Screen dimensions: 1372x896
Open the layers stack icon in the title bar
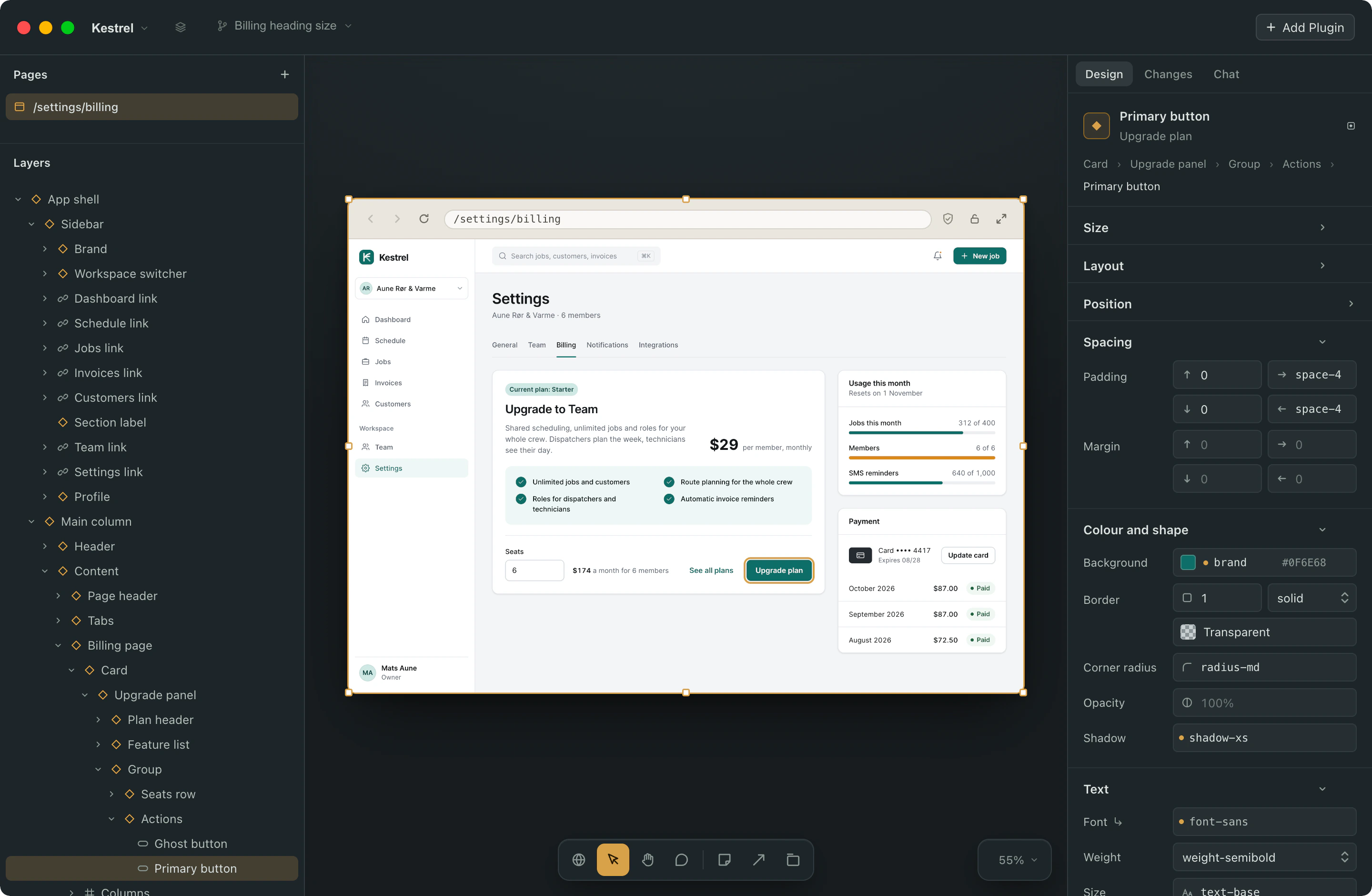click(181, 27)
